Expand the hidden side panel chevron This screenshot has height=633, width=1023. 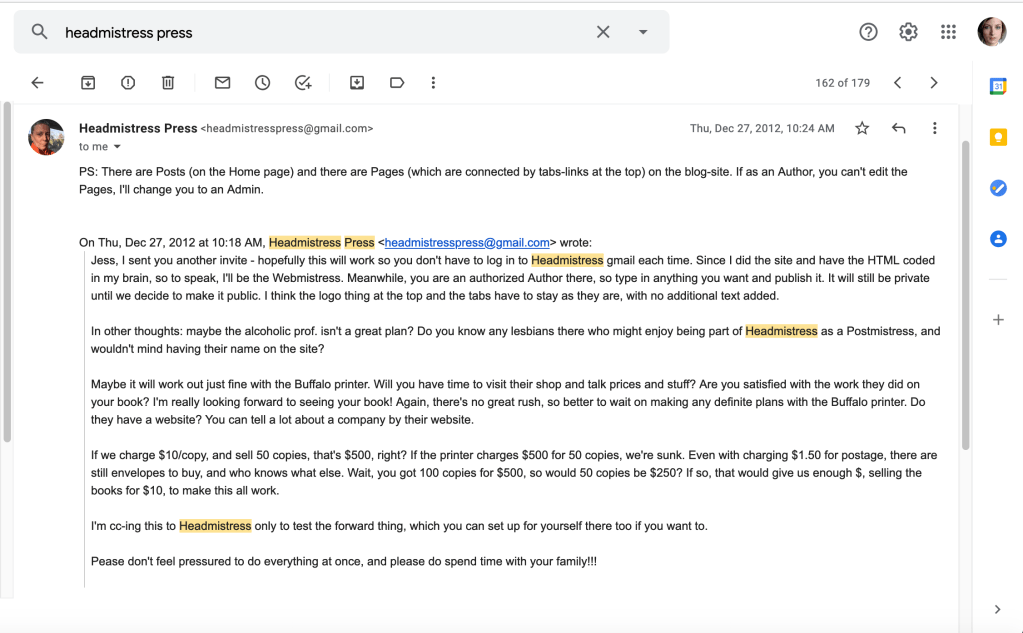pyautogui.click(x=997, y=609)
